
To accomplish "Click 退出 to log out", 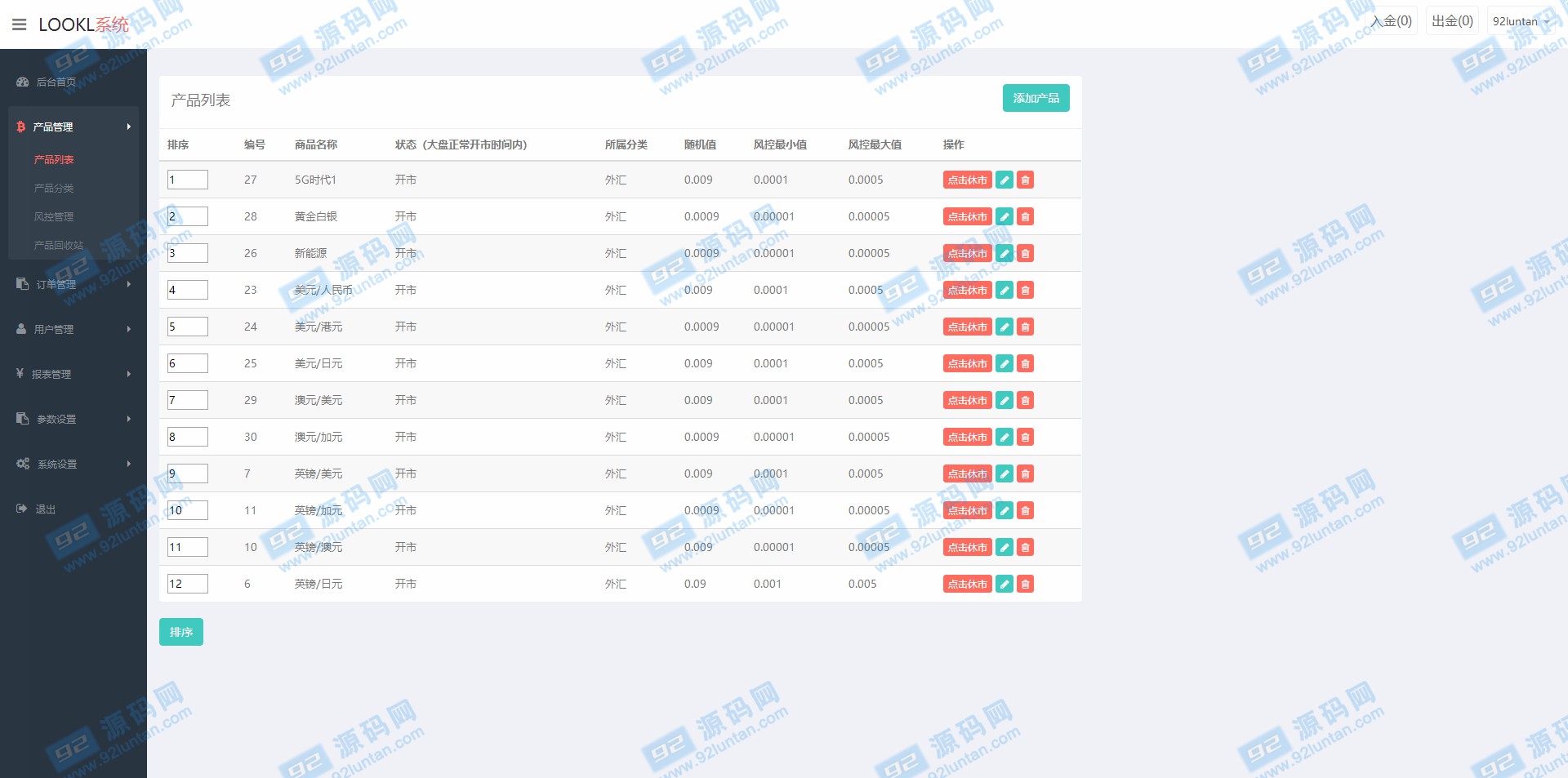I will click(x=73, y=509).
